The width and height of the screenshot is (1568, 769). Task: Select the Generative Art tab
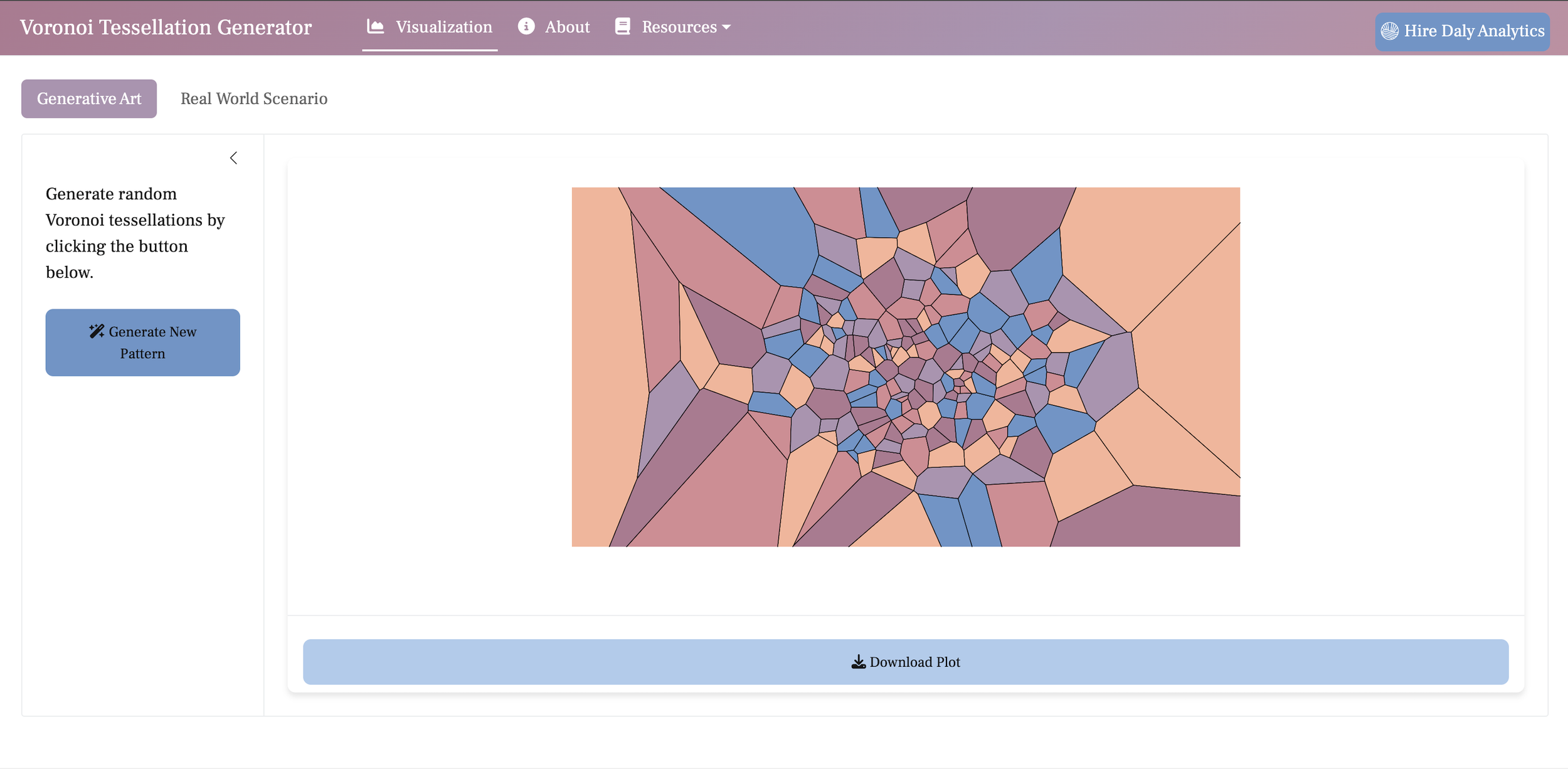[88, 98]
